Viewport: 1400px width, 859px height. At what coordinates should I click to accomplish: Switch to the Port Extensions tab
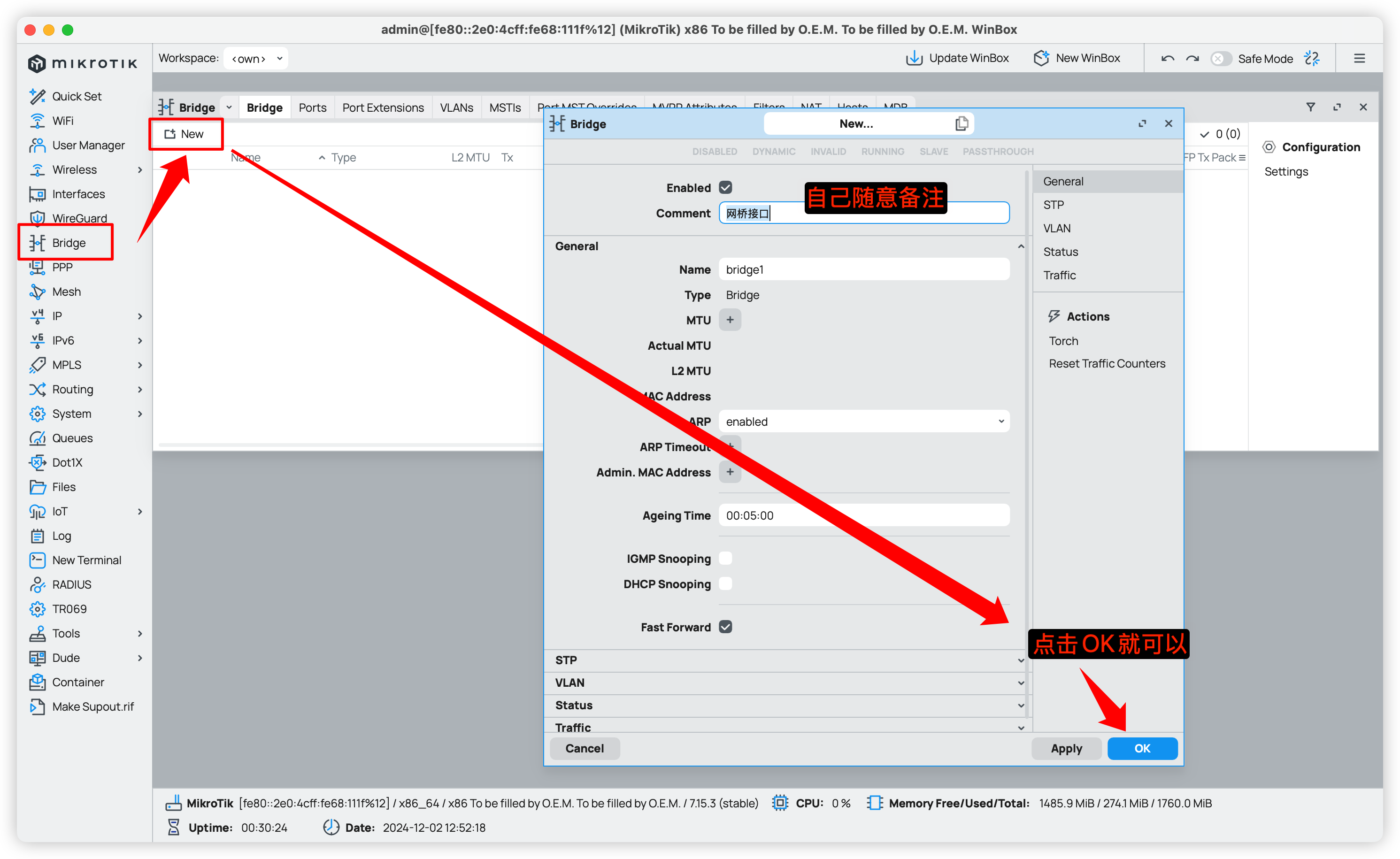(x=383, y=107)
